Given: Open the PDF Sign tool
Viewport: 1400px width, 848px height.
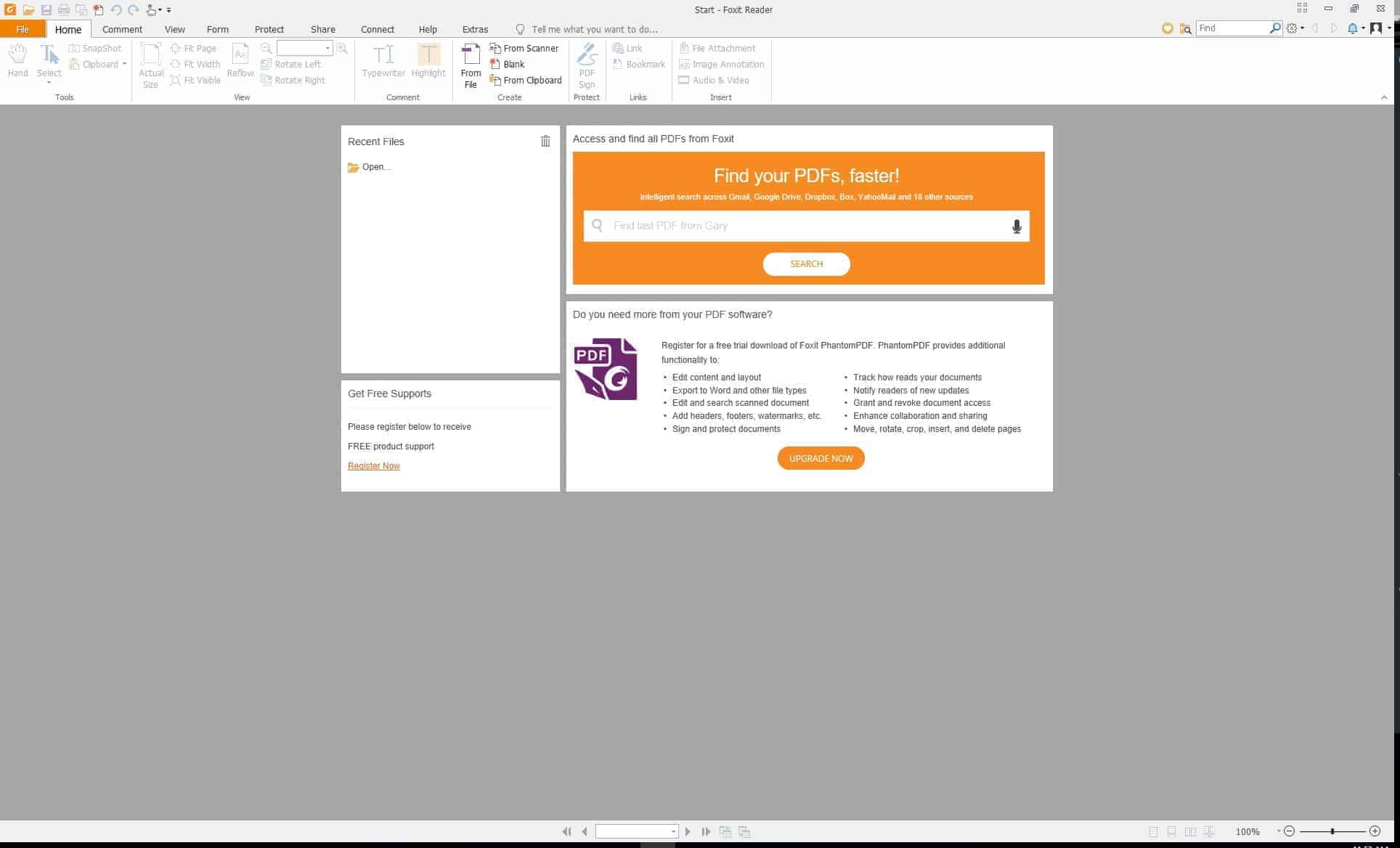Looking at the screenshot, I should tap(587, 65).
